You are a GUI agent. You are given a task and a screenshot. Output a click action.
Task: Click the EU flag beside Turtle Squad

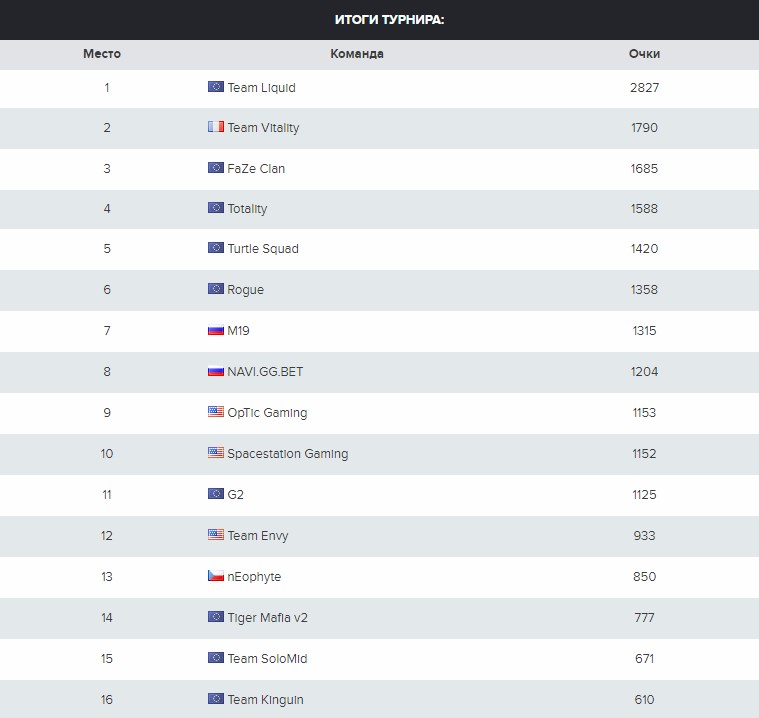(216, 248)
